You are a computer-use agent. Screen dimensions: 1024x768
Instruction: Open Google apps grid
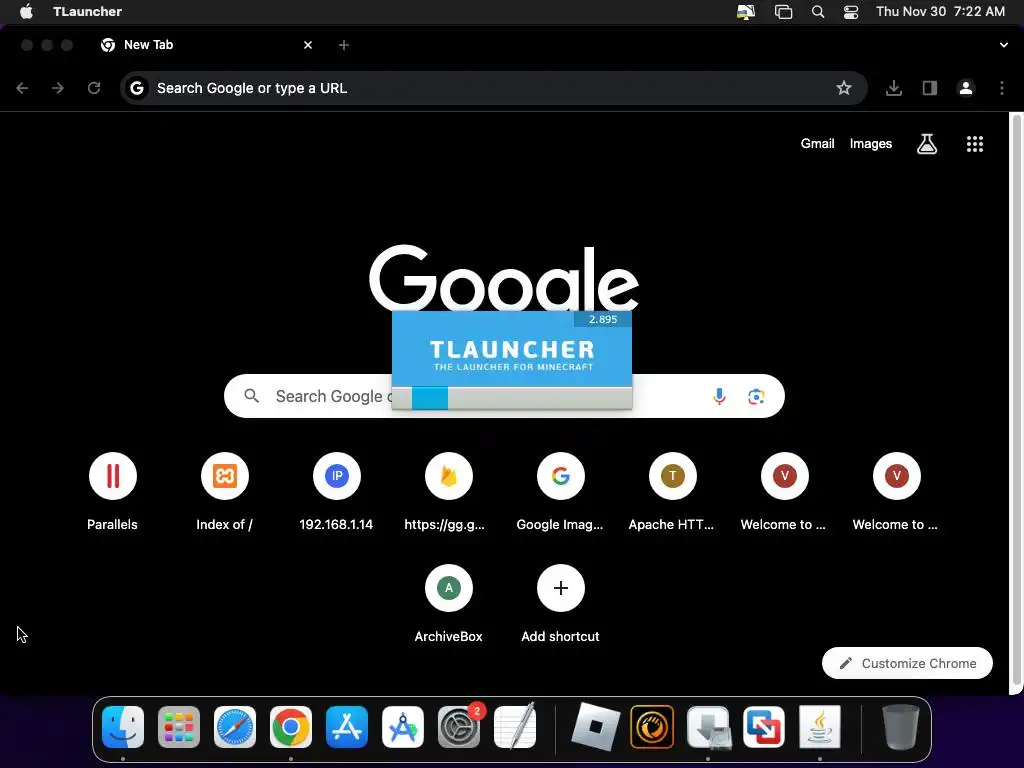[x=974, y=144]
